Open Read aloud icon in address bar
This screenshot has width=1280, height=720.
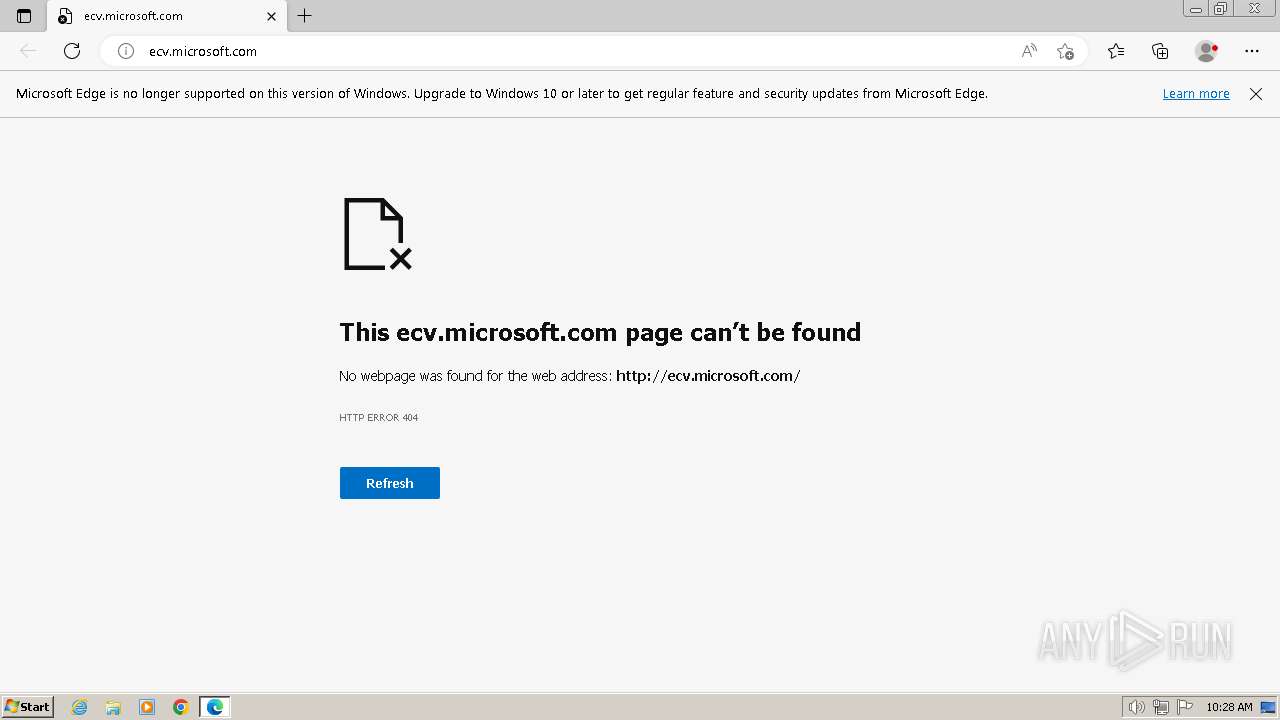pyautogui.click(x=1029, y=51)
